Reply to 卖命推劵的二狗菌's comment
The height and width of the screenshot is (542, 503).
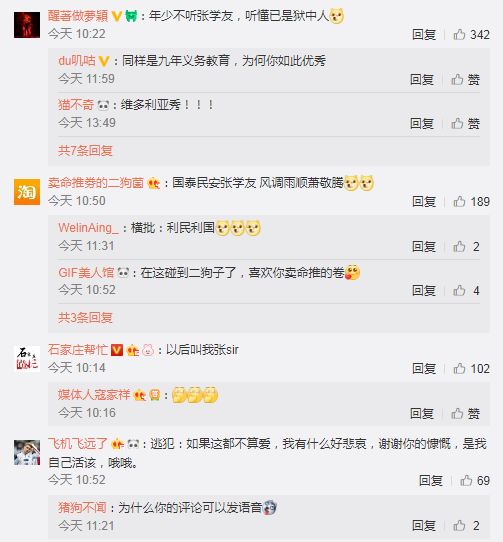[x=424, y=202]
